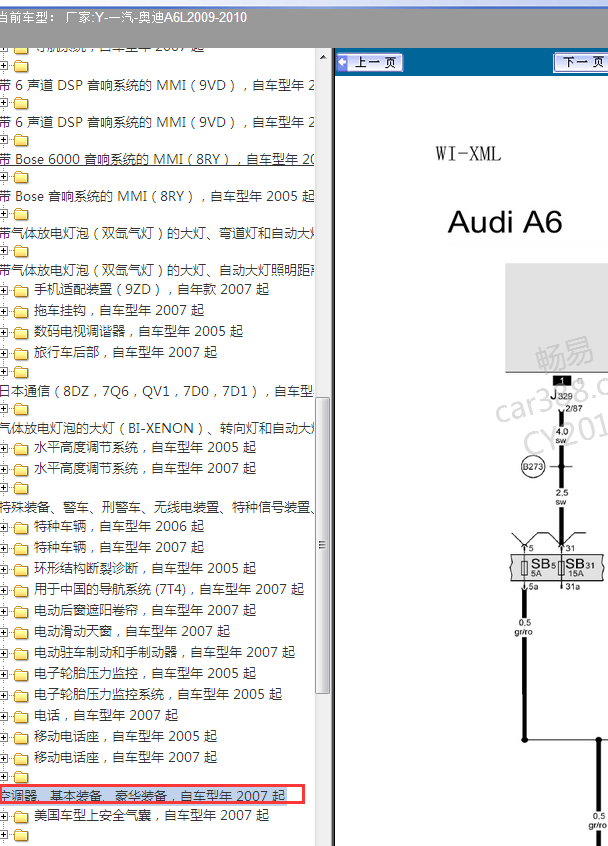Viewport: 608px width, 846px height.
Task: Expand the 水平高度调节系统 2007 node
Action: [x=4, y=469]
